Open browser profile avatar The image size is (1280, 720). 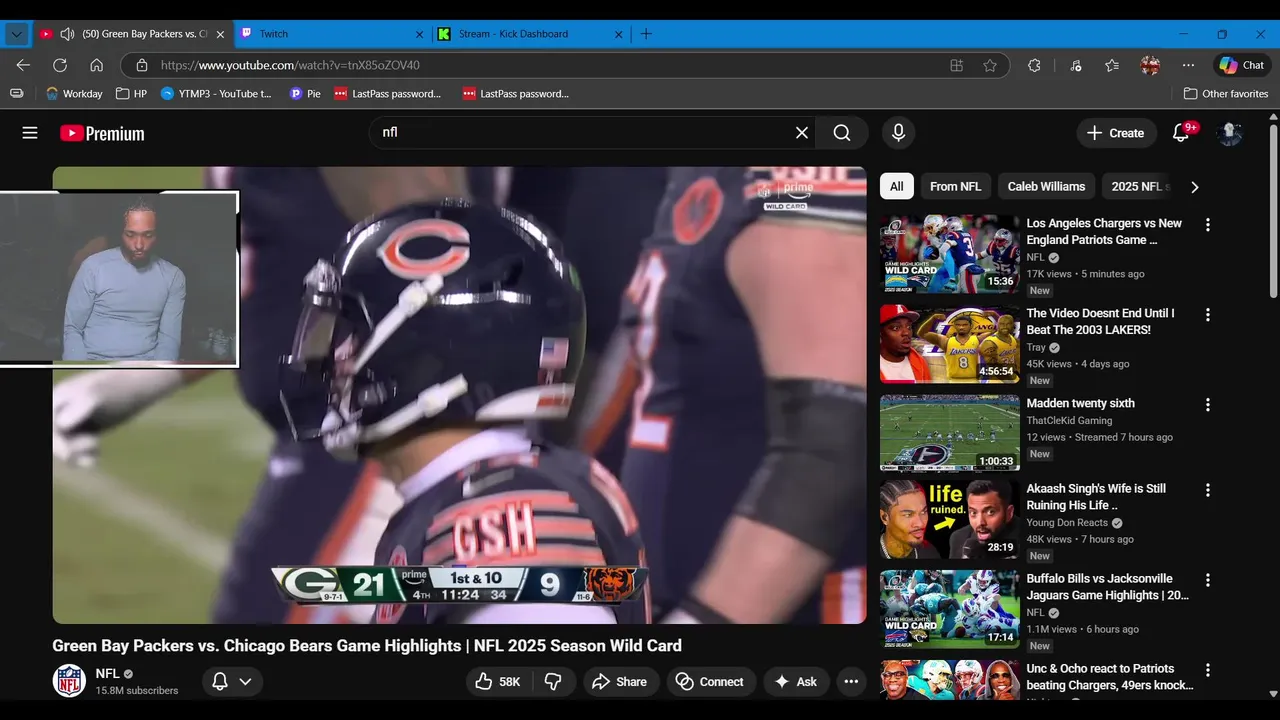tap(1150, 65)
